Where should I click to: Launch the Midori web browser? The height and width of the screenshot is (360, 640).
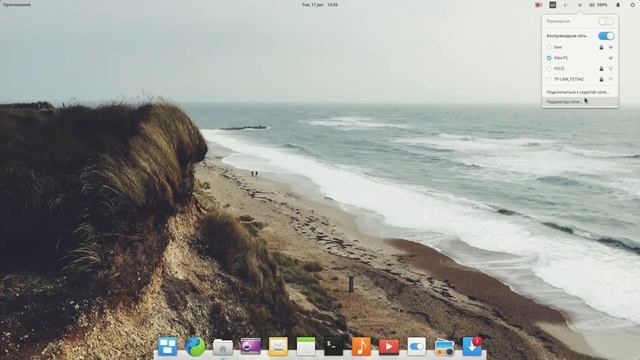[x=195, y=346]
